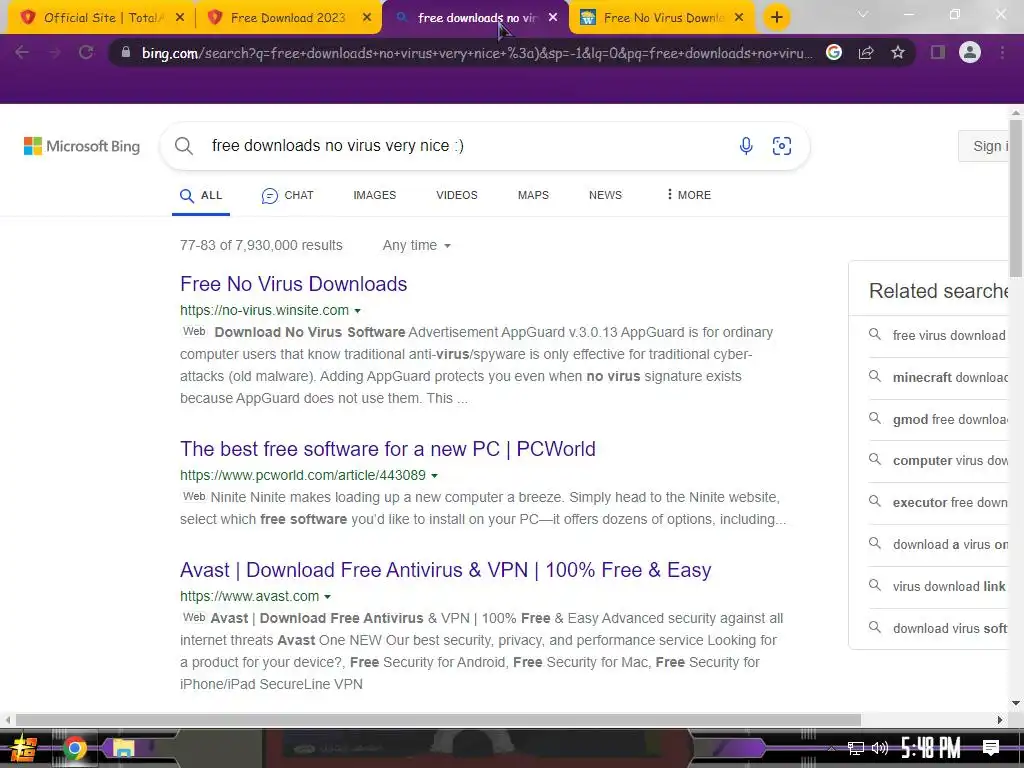Search related: computer virus download
Viewport: 1024px width, 768px height.
coord(950,461)
